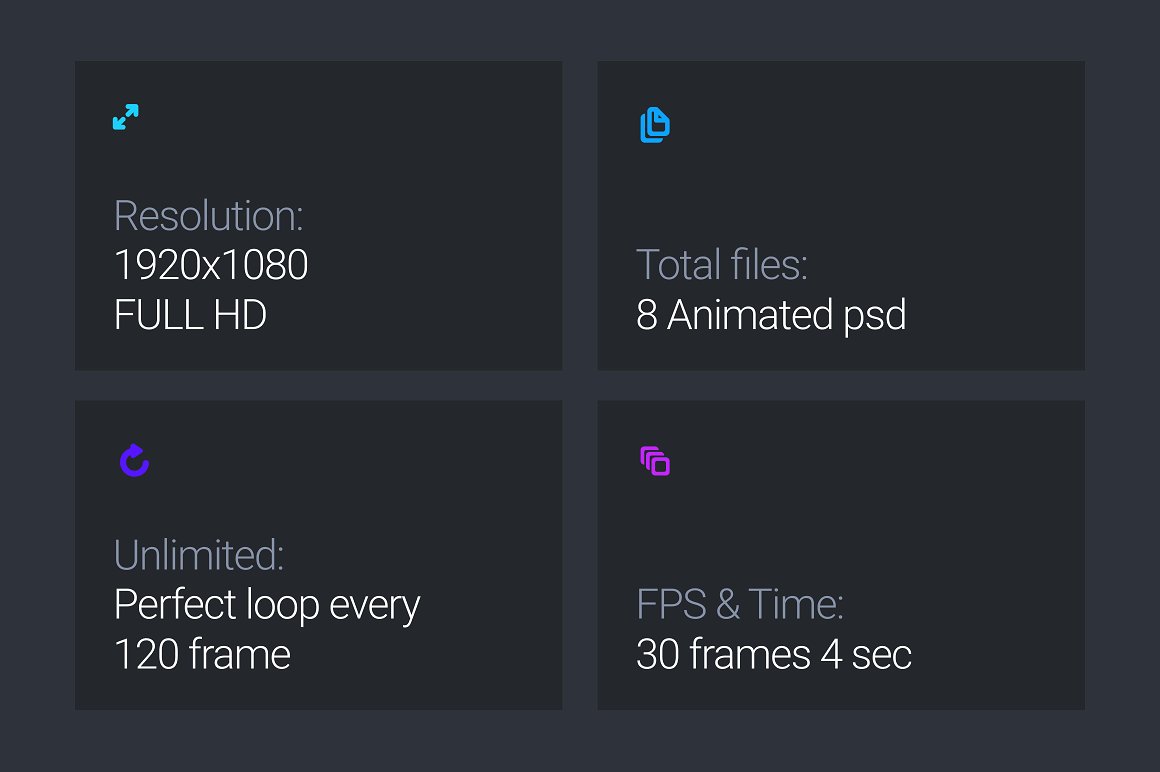1160x772 pixels.
Task: Select the 'Unlimited:' heading
Action: coord(199,555)
